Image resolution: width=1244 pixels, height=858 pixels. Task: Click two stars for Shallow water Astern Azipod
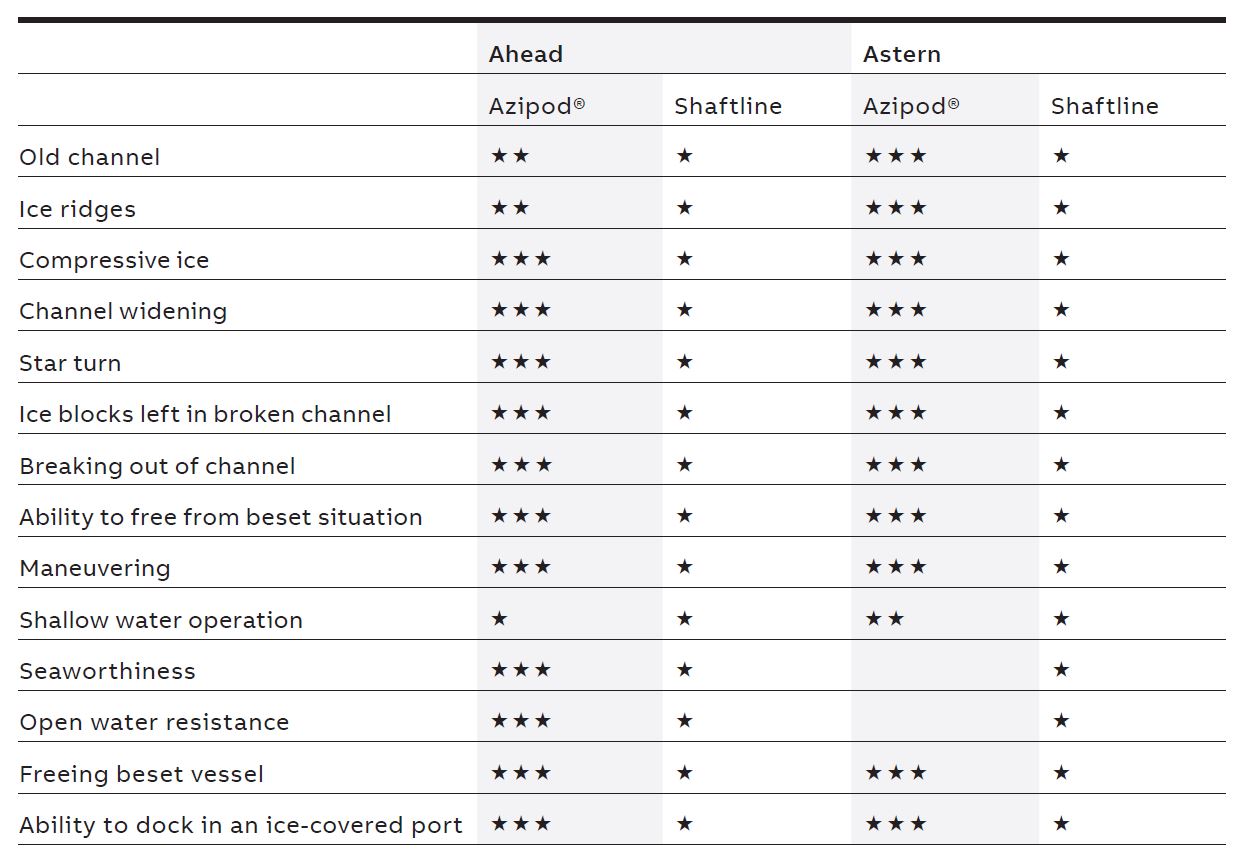click(x=884, y=619)
